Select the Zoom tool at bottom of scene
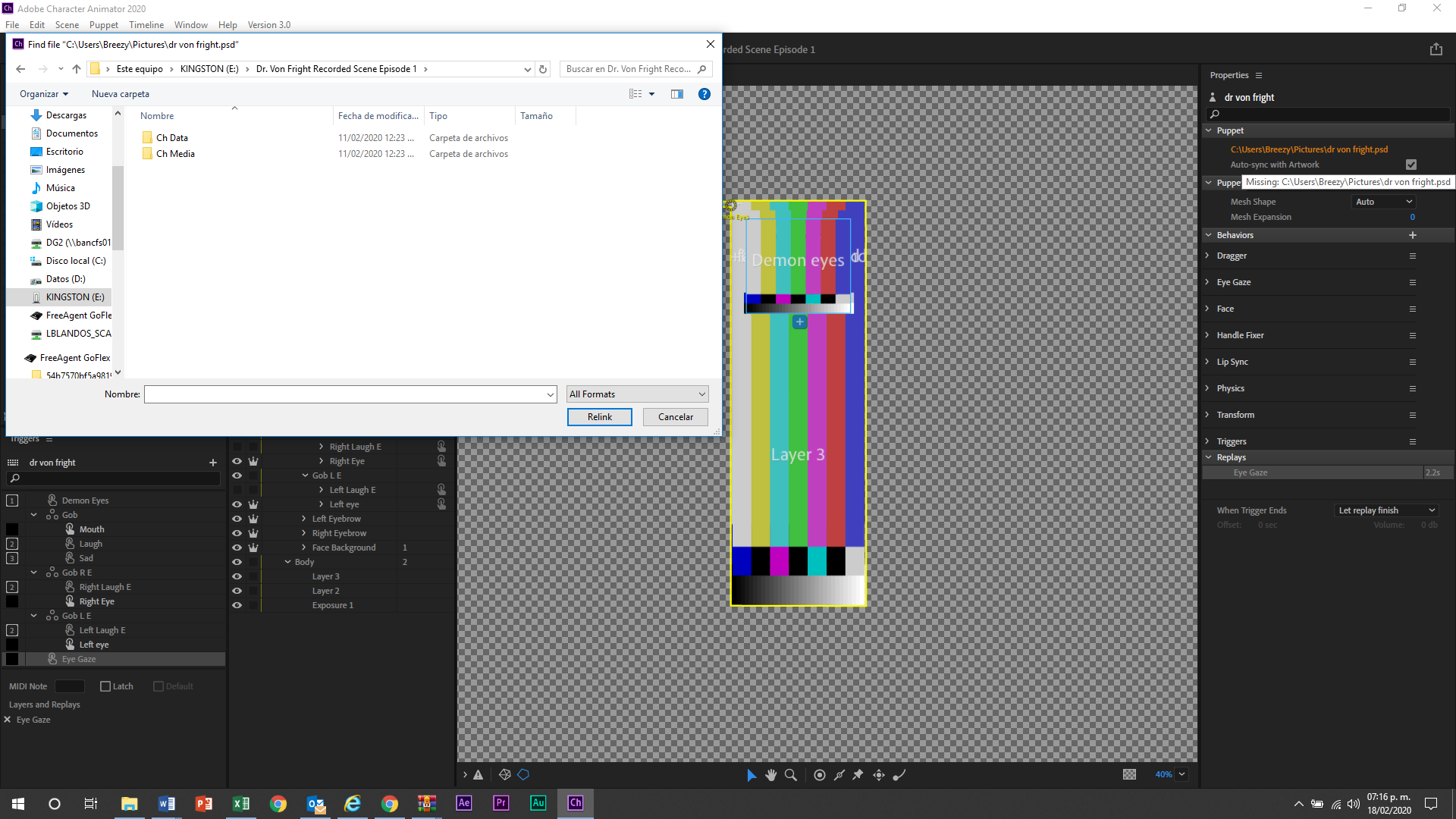 tap(791, 774)
